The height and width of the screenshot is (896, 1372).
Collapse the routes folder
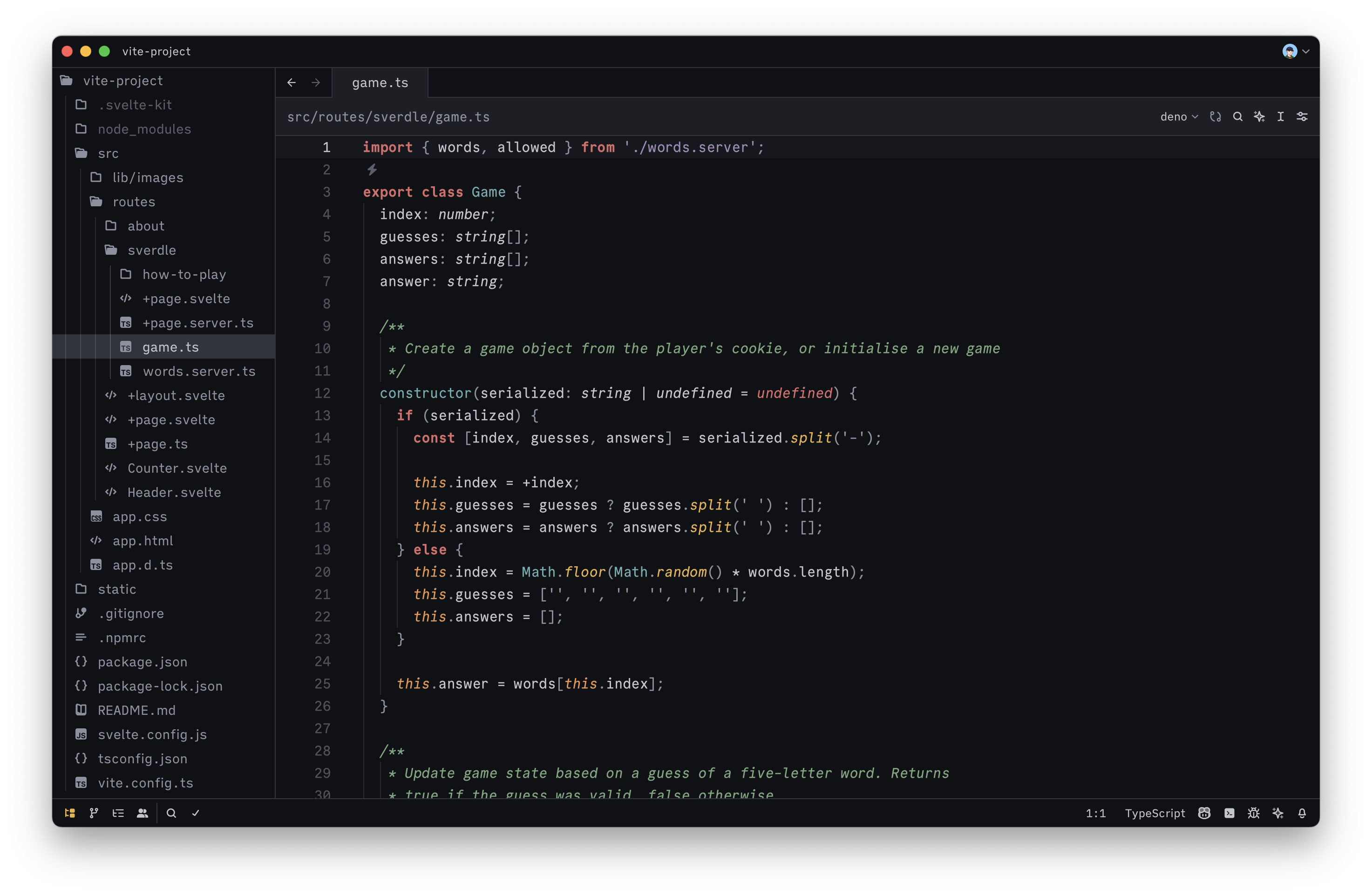coord(163,202)
